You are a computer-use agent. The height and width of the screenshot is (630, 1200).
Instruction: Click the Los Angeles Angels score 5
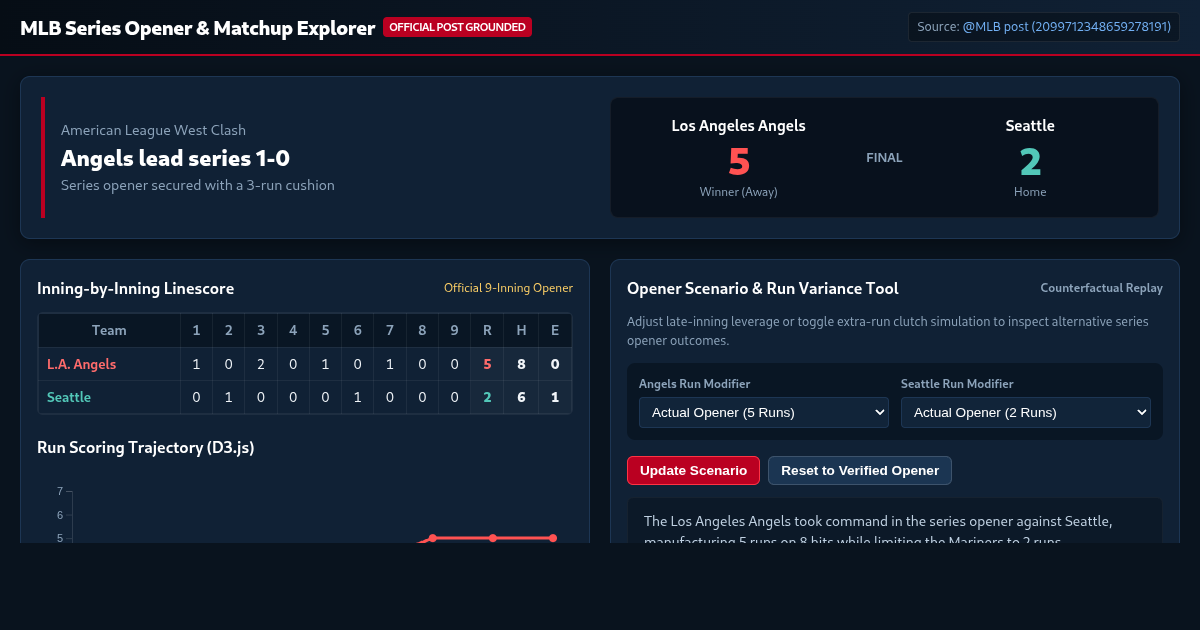(739, 161)
